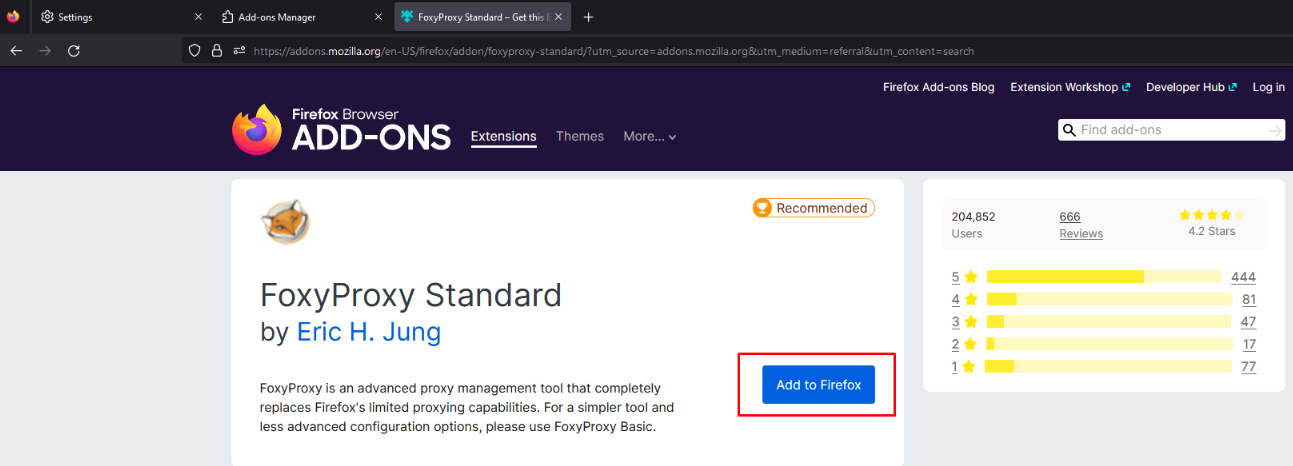1293x466 pixels.
Task: Open a new tab with the plus button
Action: [589, 17]
